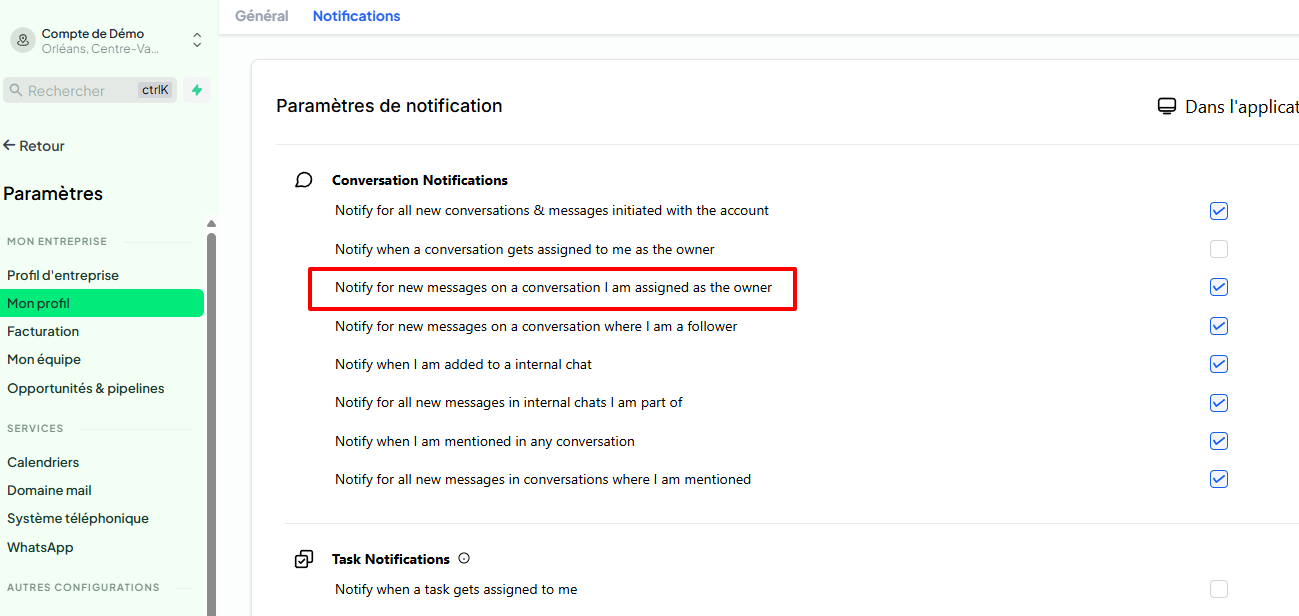Open the Compte de Démo account switcher

coord(197,40)
